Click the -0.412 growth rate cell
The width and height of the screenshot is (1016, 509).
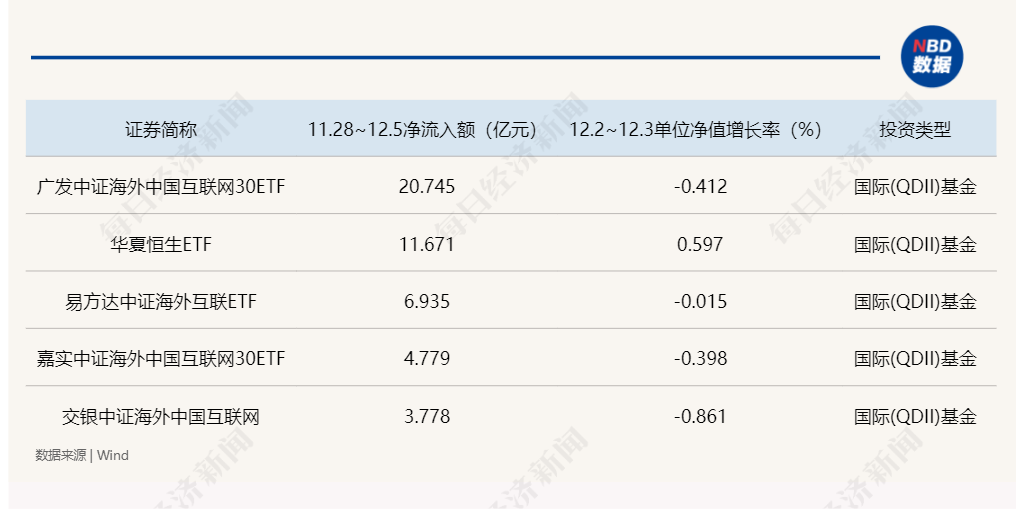(x=700, y=187)
